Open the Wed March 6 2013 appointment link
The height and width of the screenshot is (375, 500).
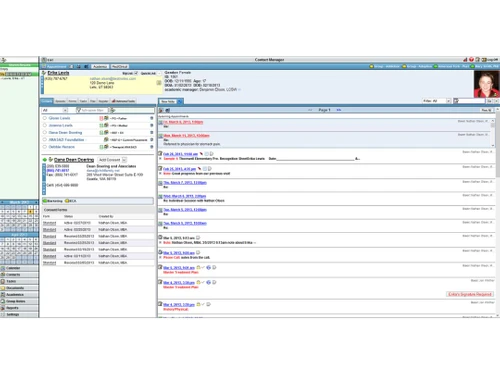point(185,196)
